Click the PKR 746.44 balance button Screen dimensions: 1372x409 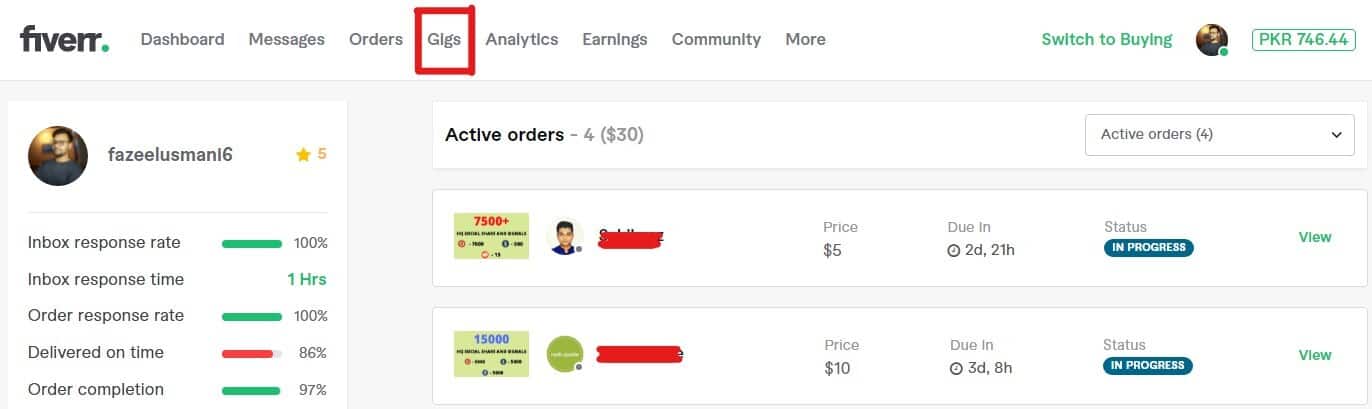pyautogui.click(x=1303, y=40)
